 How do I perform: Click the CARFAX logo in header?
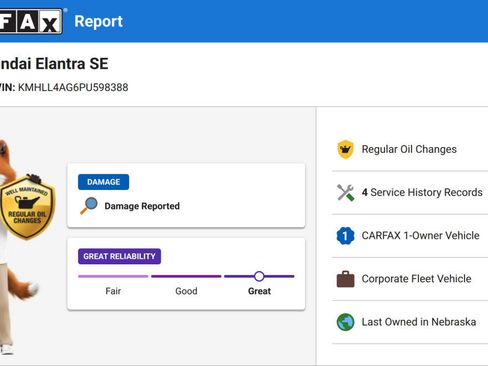(x=31, y=21)
